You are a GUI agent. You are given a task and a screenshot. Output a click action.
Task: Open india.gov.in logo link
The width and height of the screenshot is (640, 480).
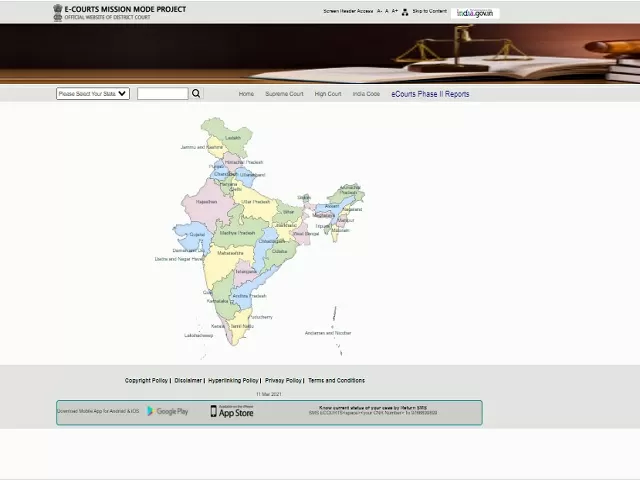tap(475, 13)
